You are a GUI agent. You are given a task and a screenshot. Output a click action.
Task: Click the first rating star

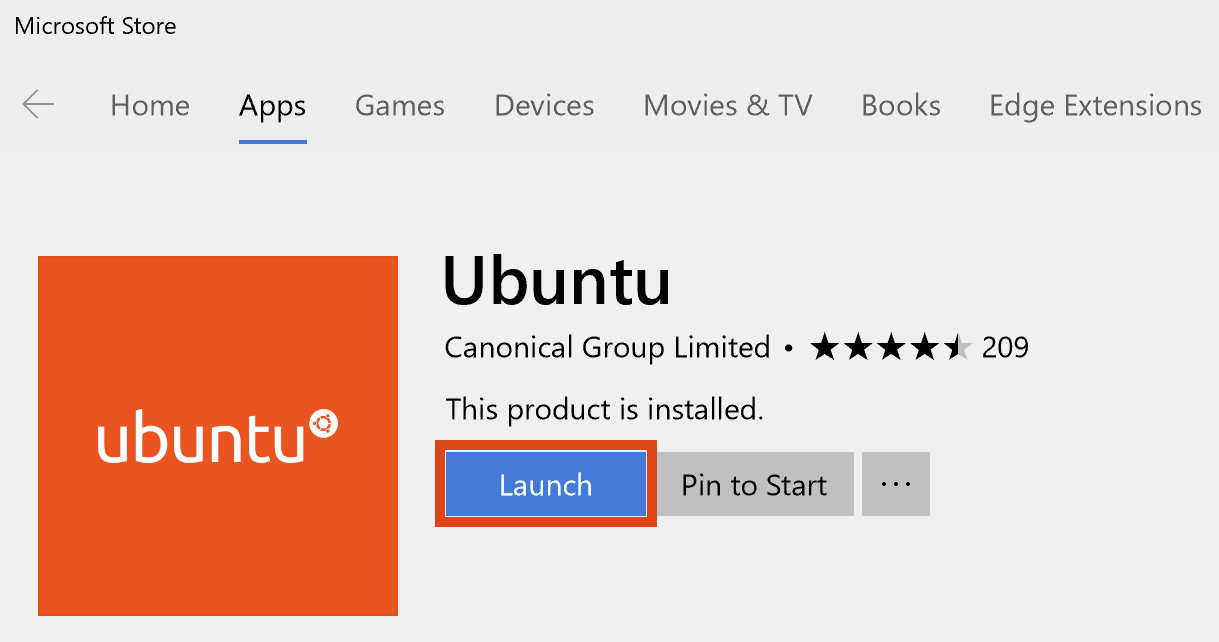pyautogui.click(x=824, y=348)
